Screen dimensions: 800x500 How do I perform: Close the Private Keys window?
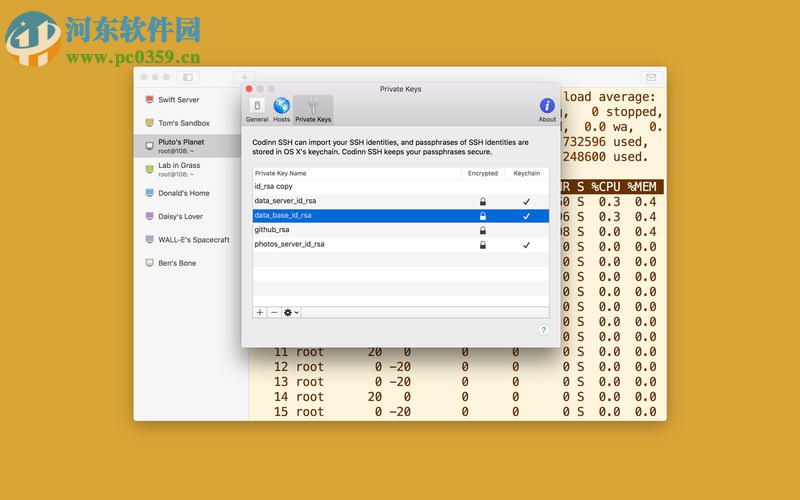(x=249, y=89)
